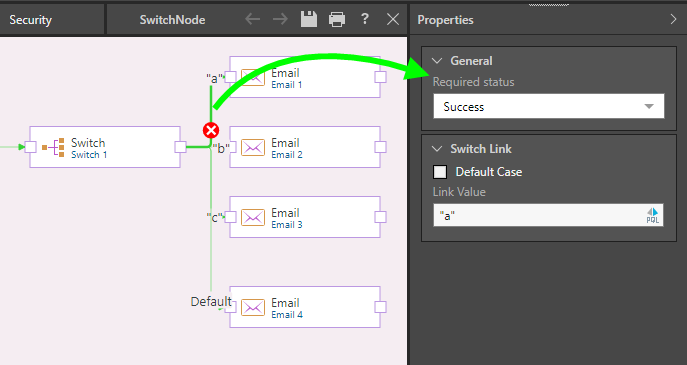Go back with the left arrow icon

252,19
